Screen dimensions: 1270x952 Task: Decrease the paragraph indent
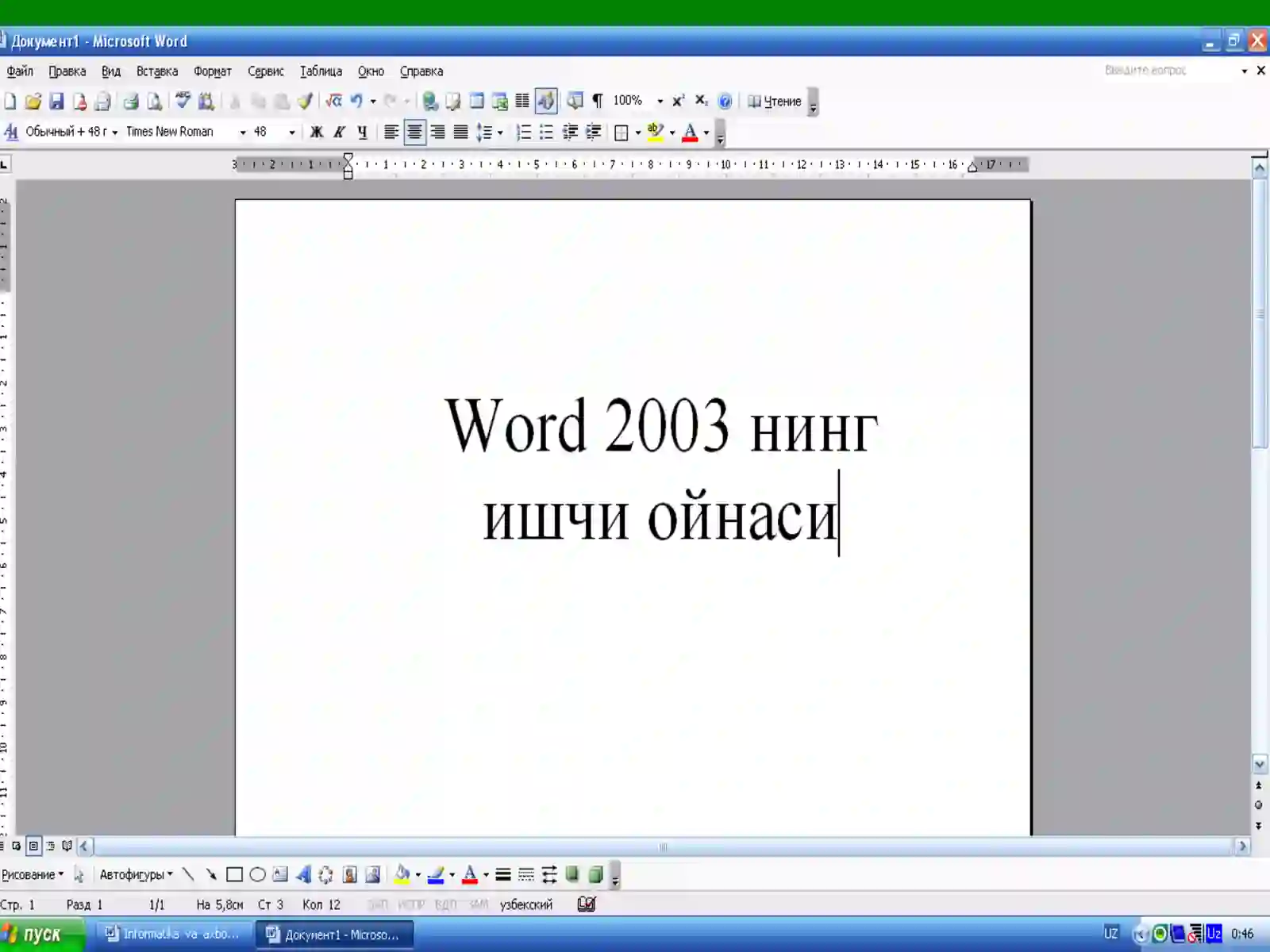pyautogui.click(x=570, y=132)
